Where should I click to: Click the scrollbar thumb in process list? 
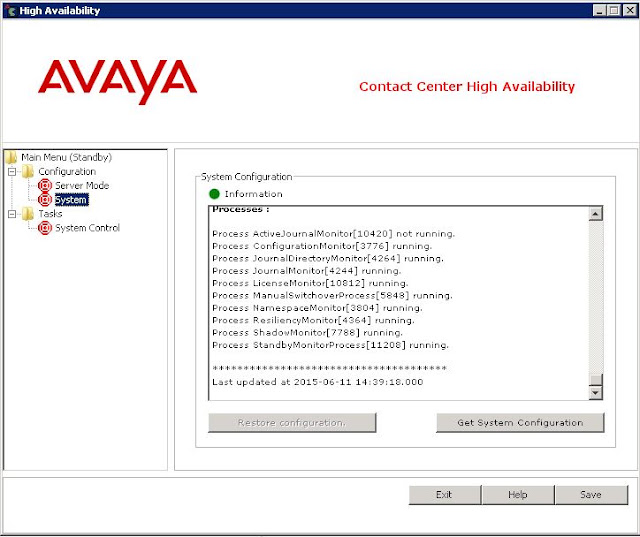point(596,379)
